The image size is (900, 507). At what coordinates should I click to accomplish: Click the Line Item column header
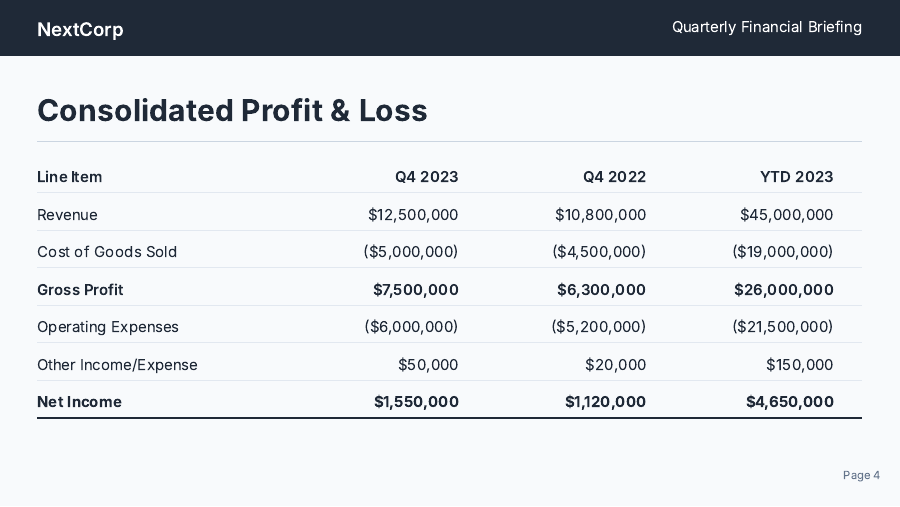[69, 177]
